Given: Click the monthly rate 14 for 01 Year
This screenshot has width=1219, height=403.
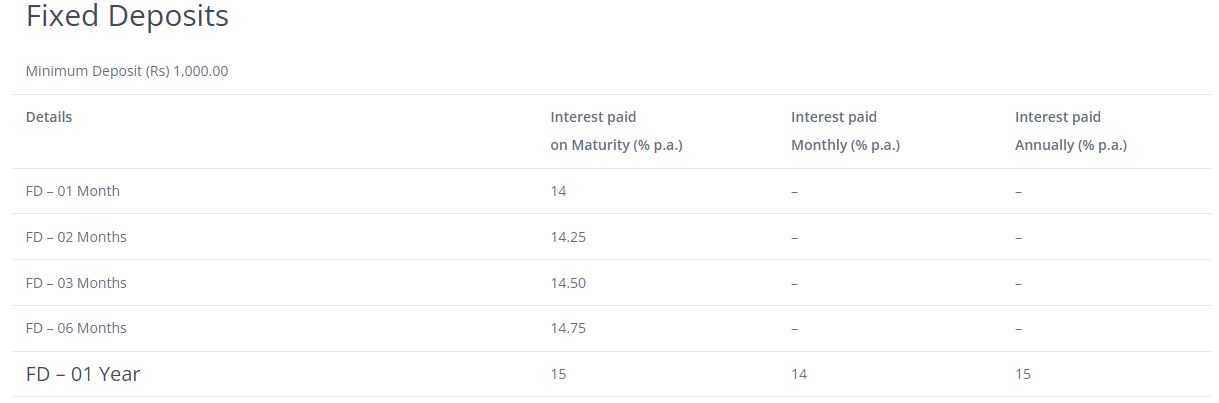Looking at the screenshot, I should point(799,374).
